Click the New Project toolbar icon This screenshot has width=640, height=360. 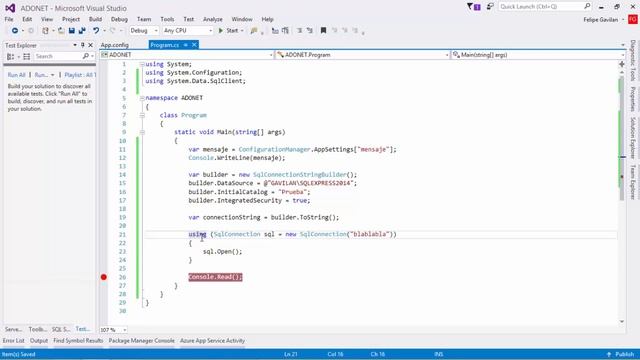pyautogui.click(x=45, y=31)
